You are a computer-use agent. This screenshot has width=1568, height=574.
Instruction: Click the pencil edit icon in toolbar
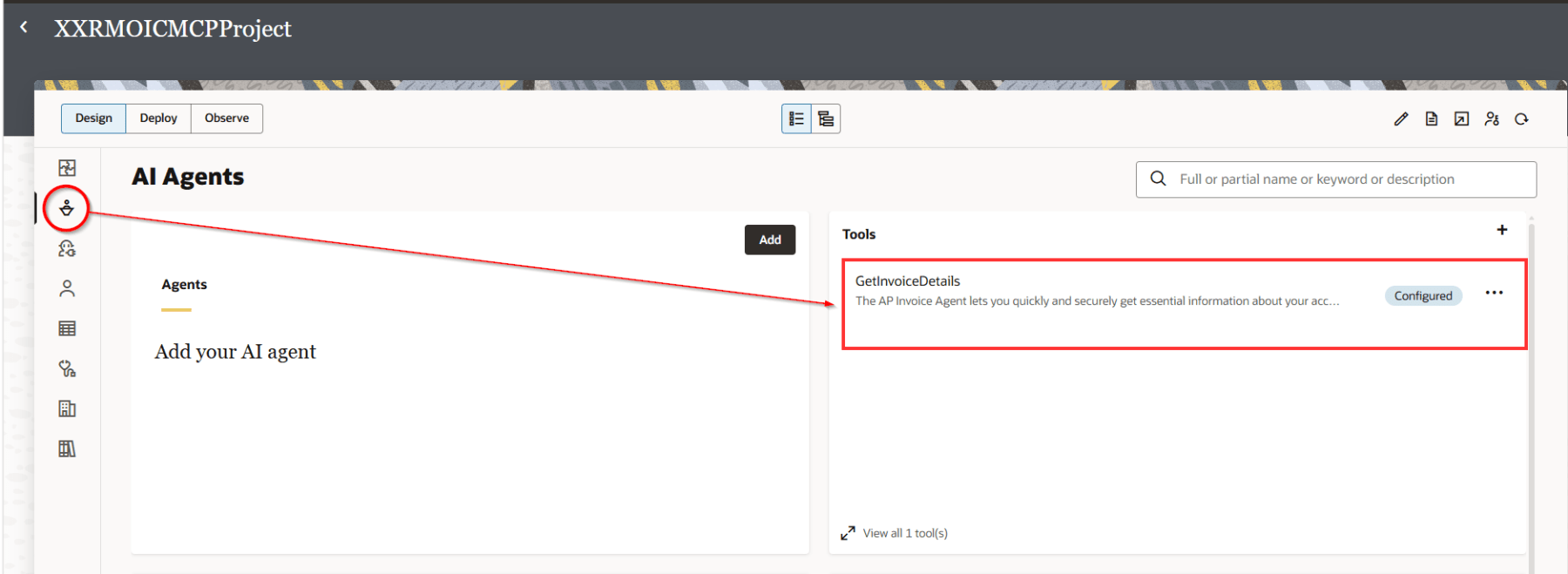[x=1401, y=119]
